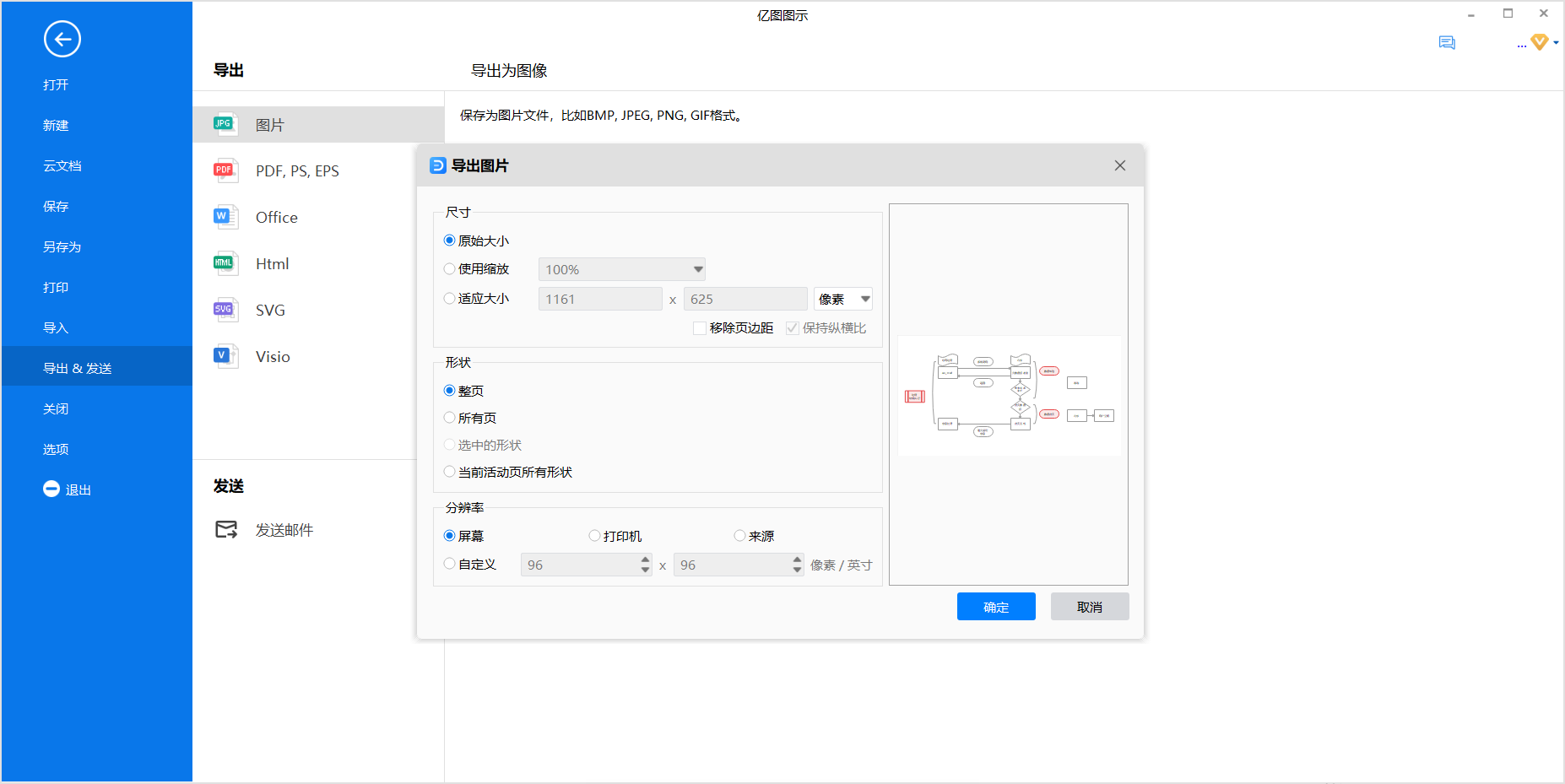Image resolution: width=1565 pixels, height=784 pixels.
Task: Enable 移除页边距 checkbox
Action: pyautogui.click(x=699, y=328)
